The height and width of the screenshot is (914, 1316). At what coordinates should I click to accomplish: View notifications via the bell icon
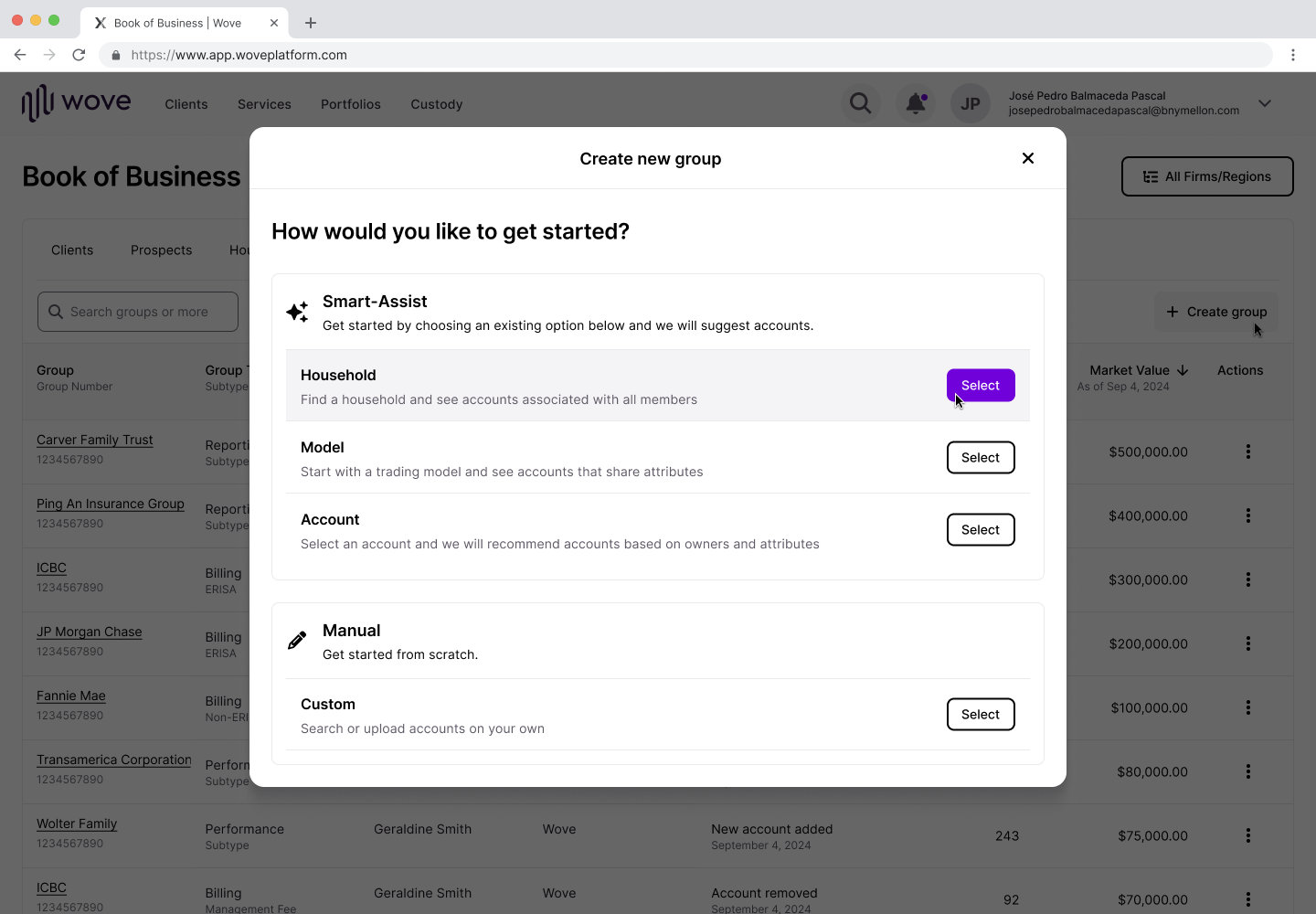(x=915, y=103)
